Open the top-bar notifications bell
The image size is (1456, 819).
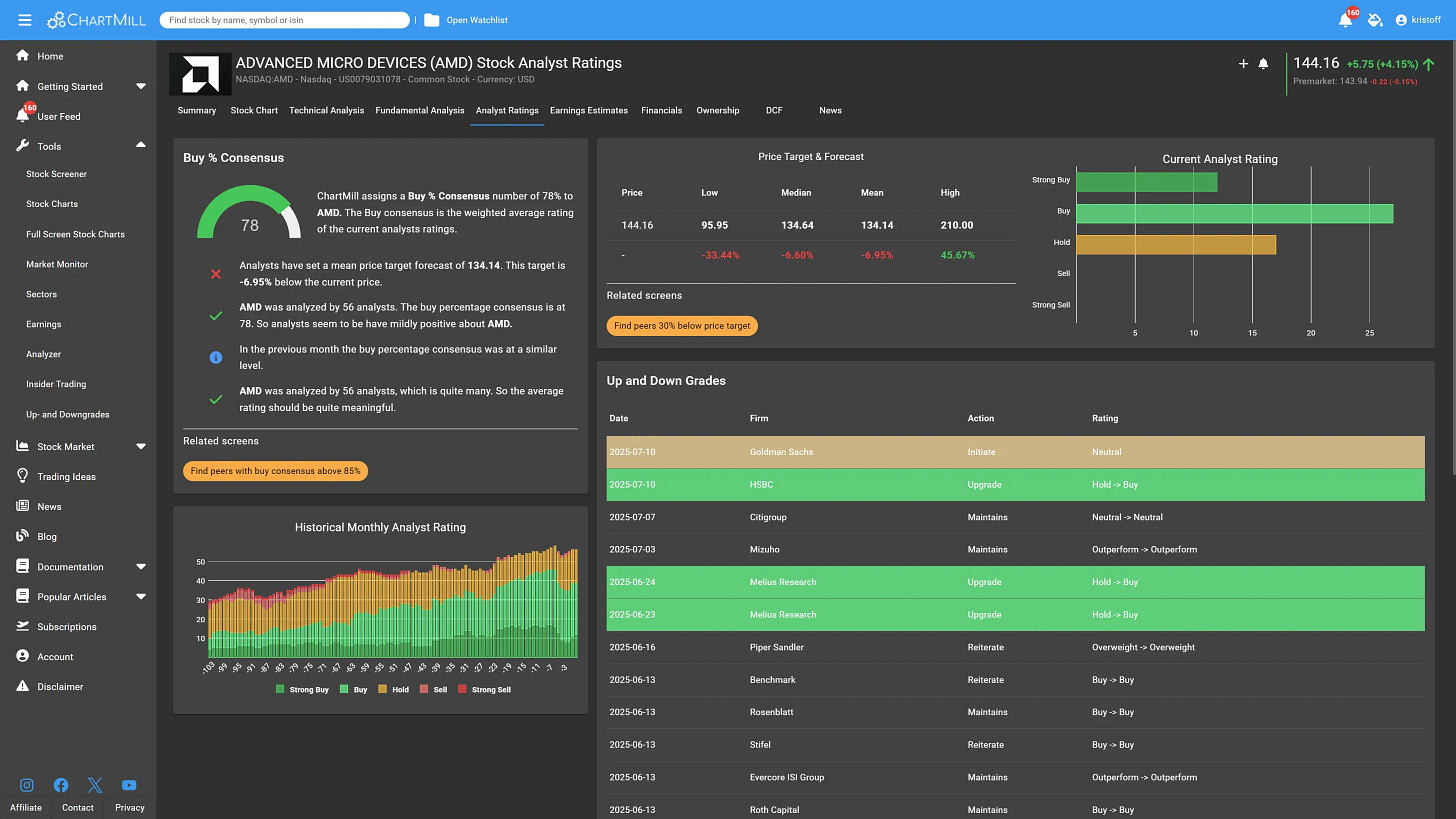pyautogui.click(x=1346, y=20)
